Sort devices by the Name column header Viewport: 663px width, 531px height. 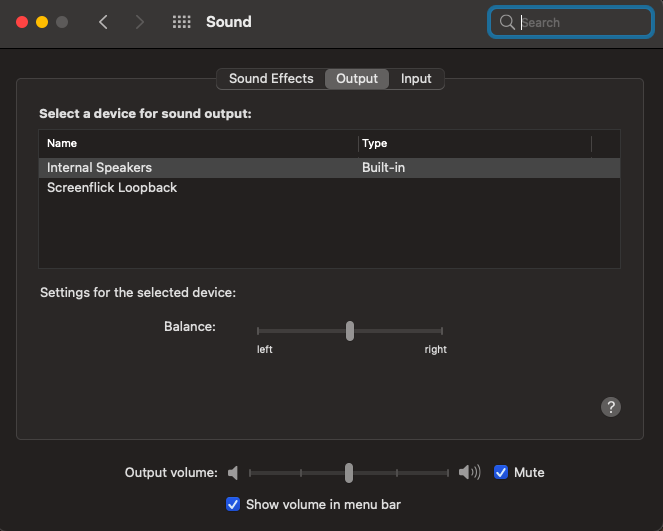[62, 144]
